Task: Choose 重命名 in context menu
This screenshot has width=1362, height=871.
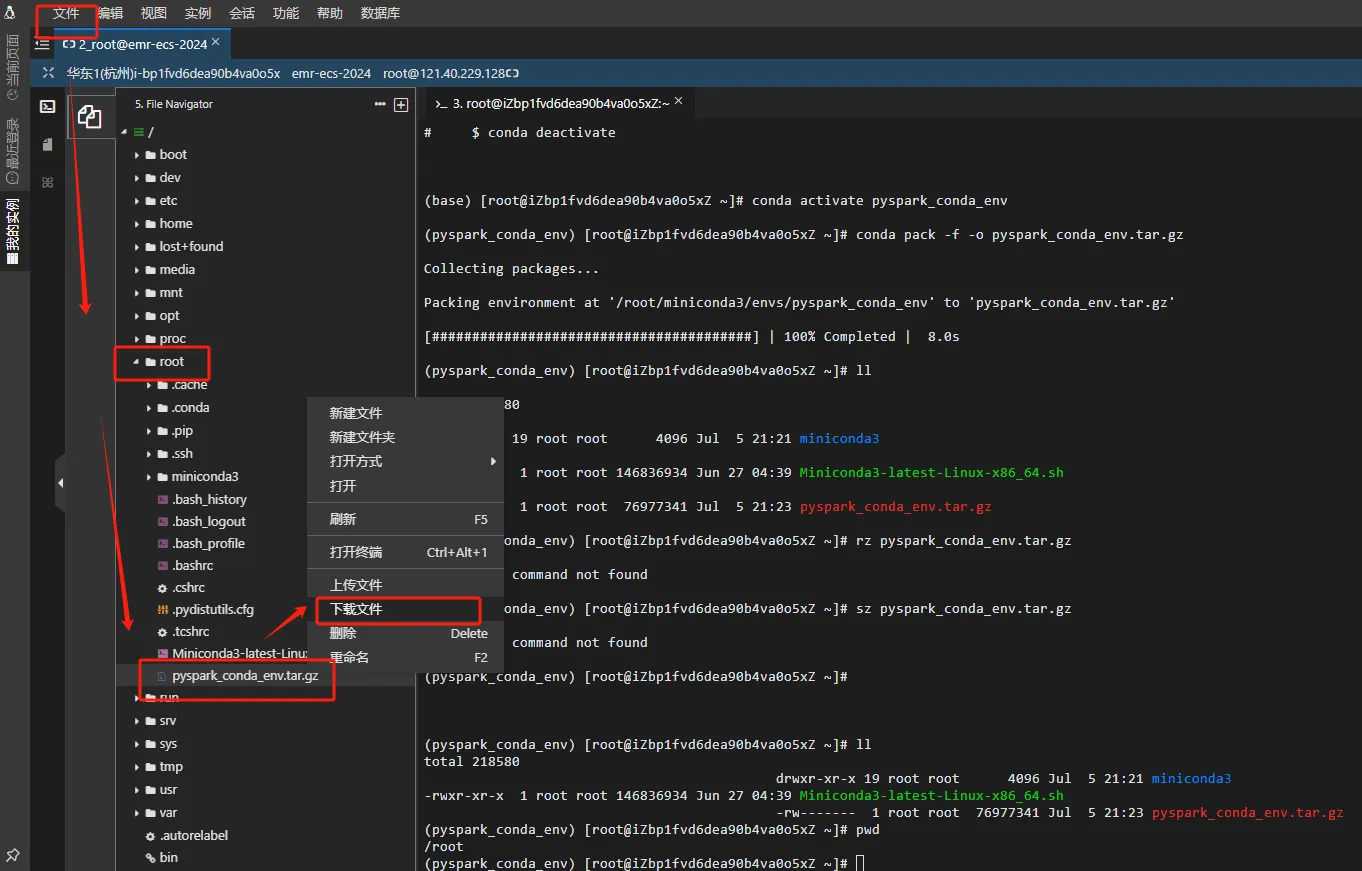Action: click(x=404, y=657)
